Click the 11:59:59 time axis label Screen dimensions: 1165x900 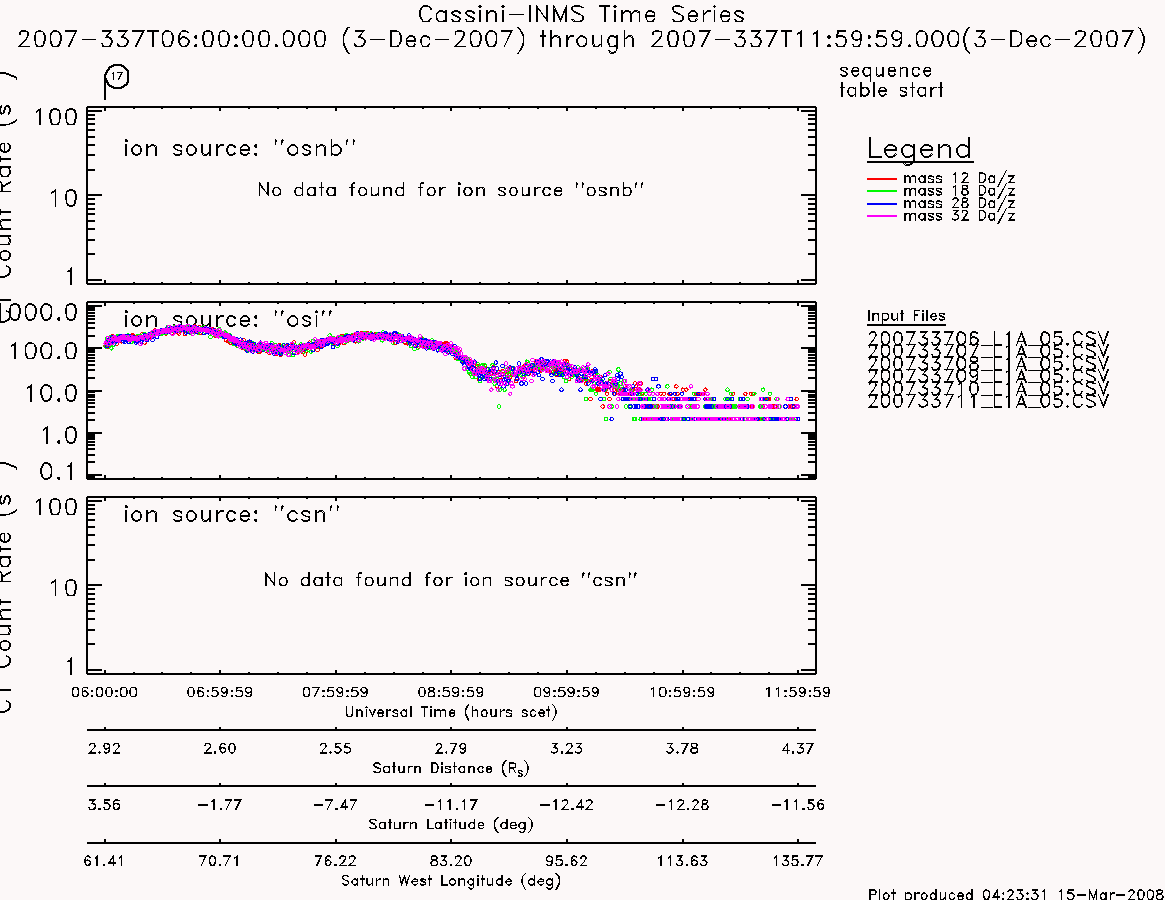pyautogui.click(x=797, y=692)
